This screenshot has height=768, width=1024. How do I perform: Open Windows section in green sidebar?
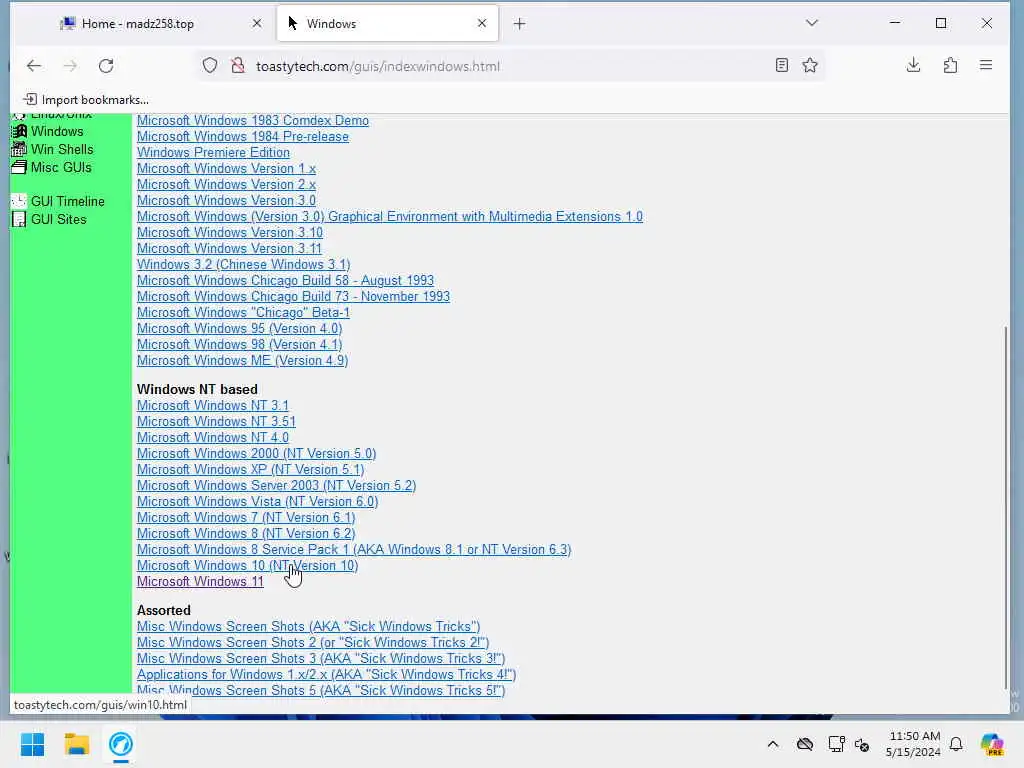(x=57, y=131)
